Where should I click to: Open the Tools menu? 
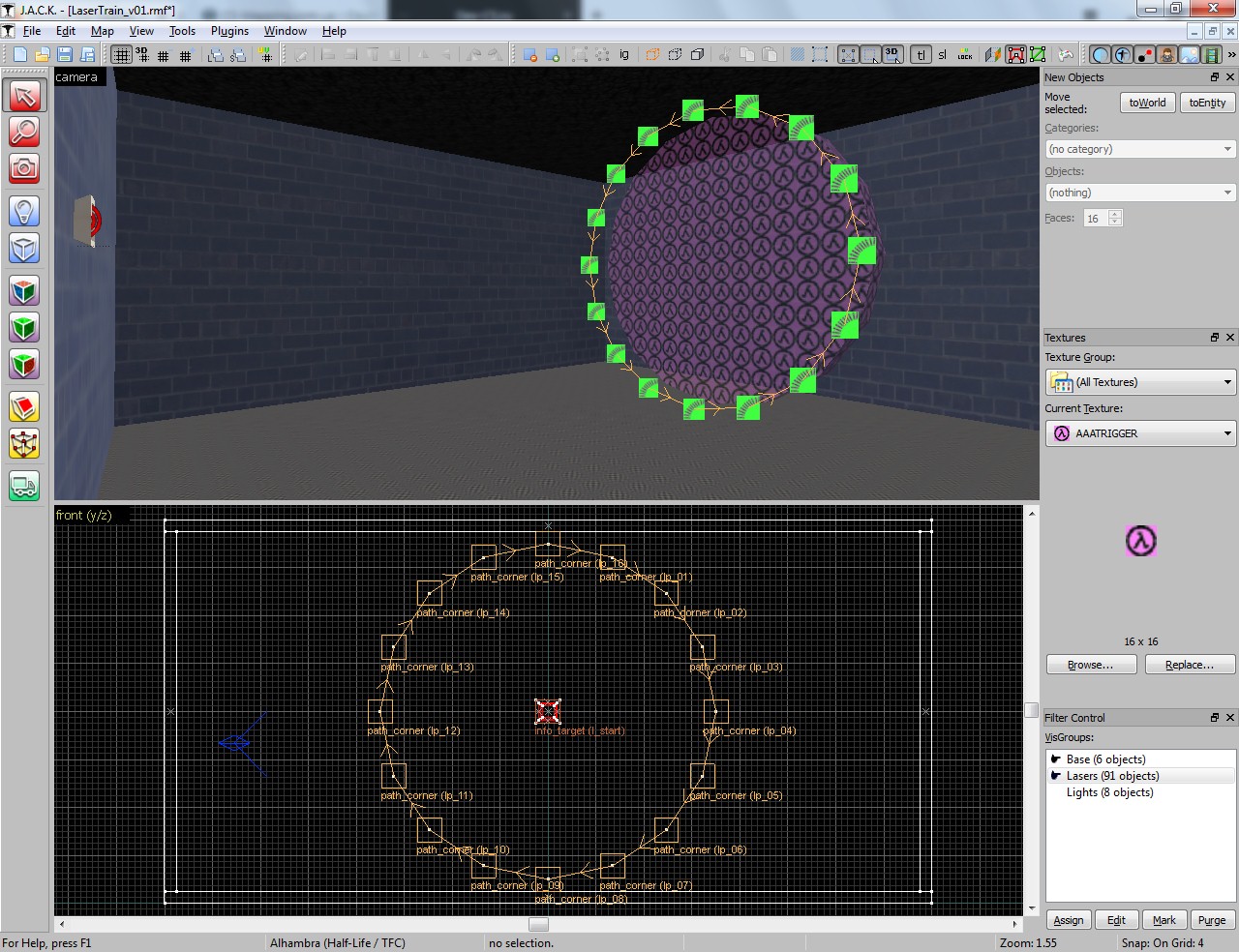pyautogui.click(x=182, y=31)
